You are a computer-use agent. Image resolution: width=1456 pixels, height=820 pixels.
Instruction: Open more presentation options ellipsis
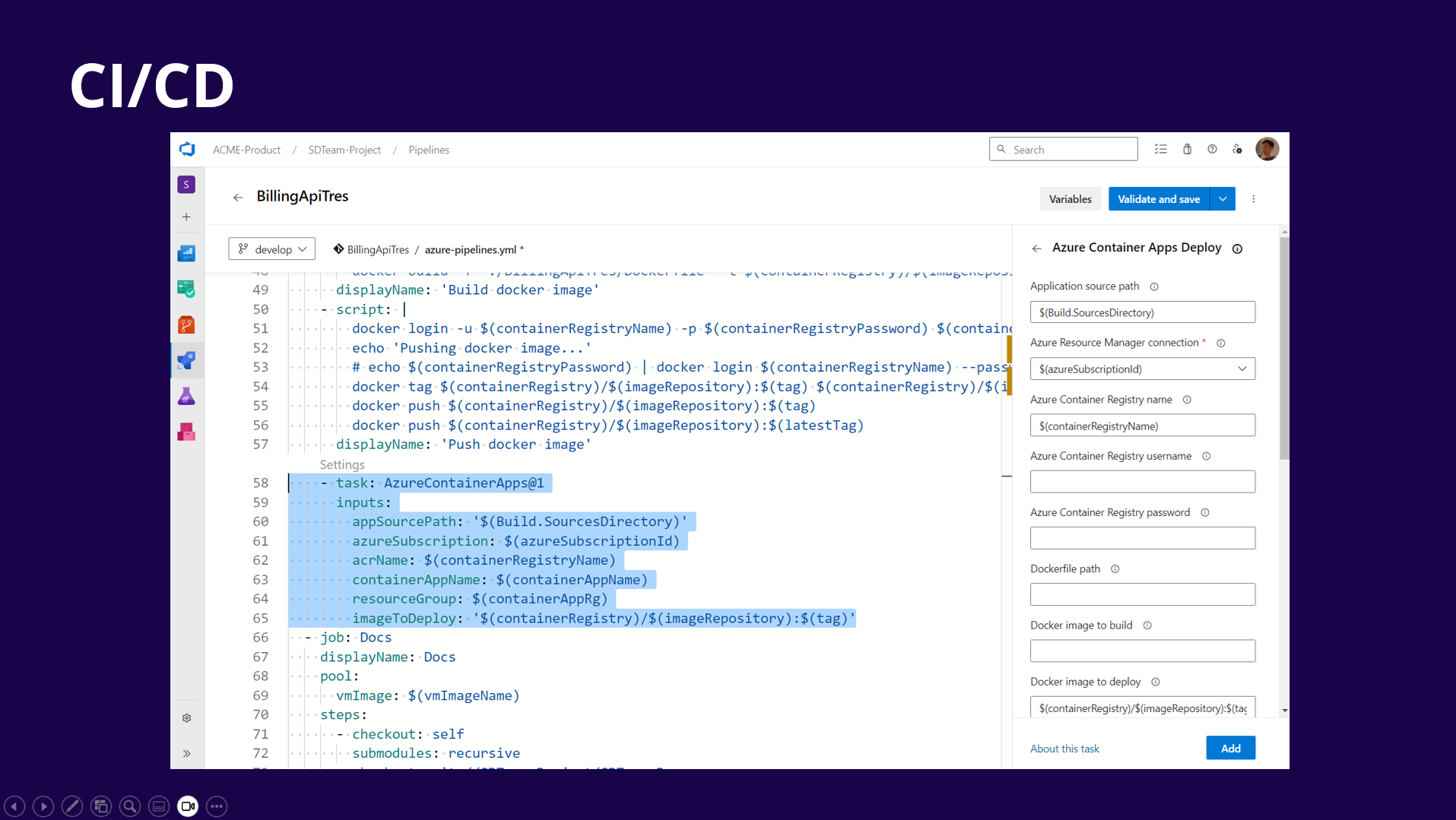pos(217,806)
